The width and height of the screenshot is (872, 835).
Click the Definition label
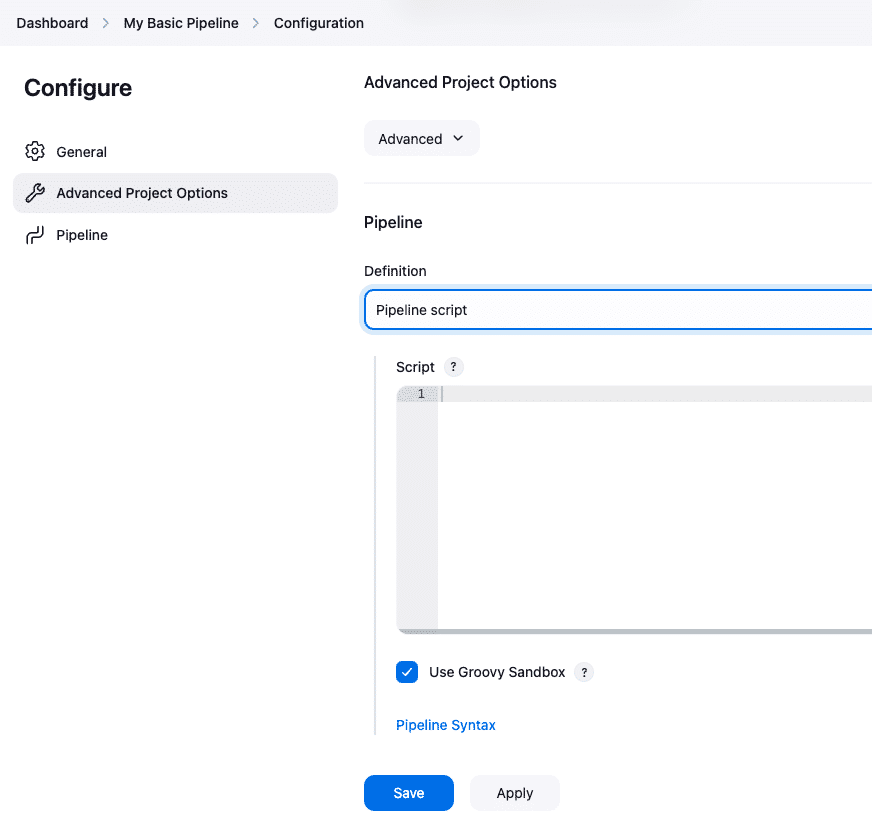tap(395, 271)
